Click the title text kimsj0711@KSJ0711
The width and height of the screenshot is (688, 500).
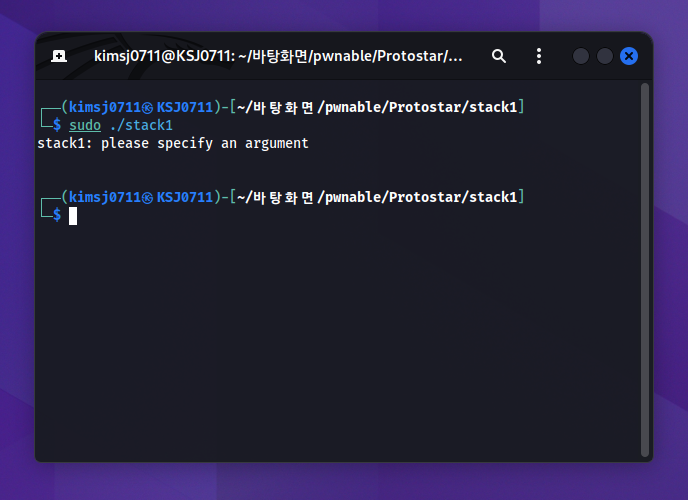[x=164, y=56]
